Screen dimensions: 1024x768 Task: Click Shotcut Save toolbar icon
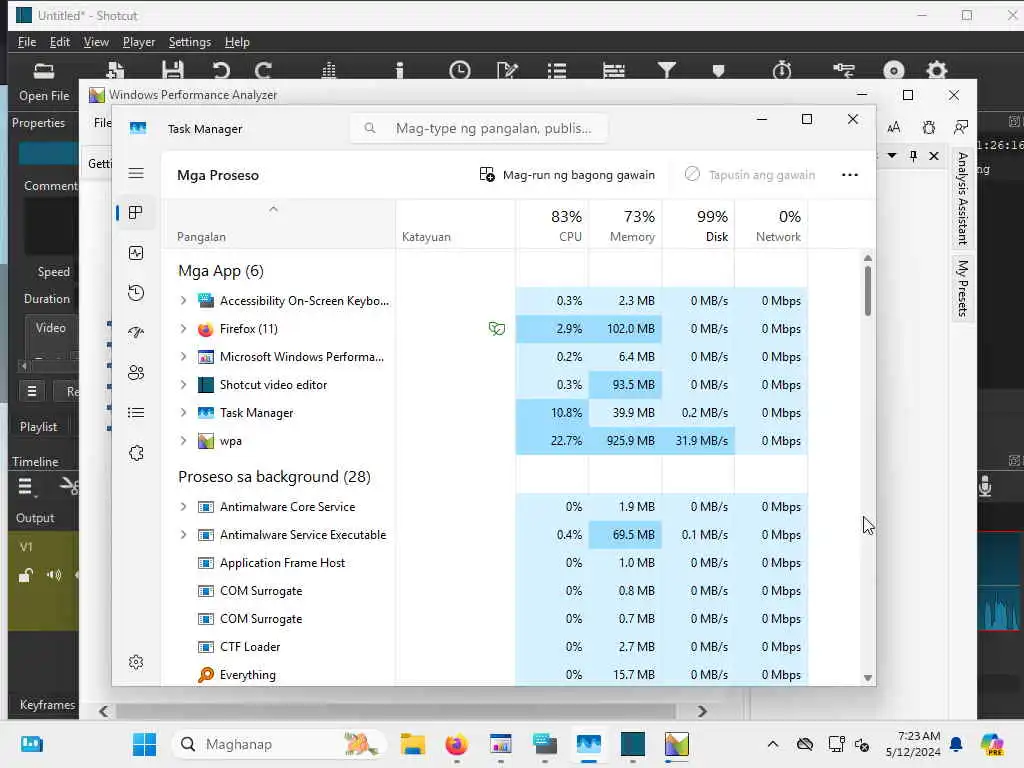pos(172,70)
